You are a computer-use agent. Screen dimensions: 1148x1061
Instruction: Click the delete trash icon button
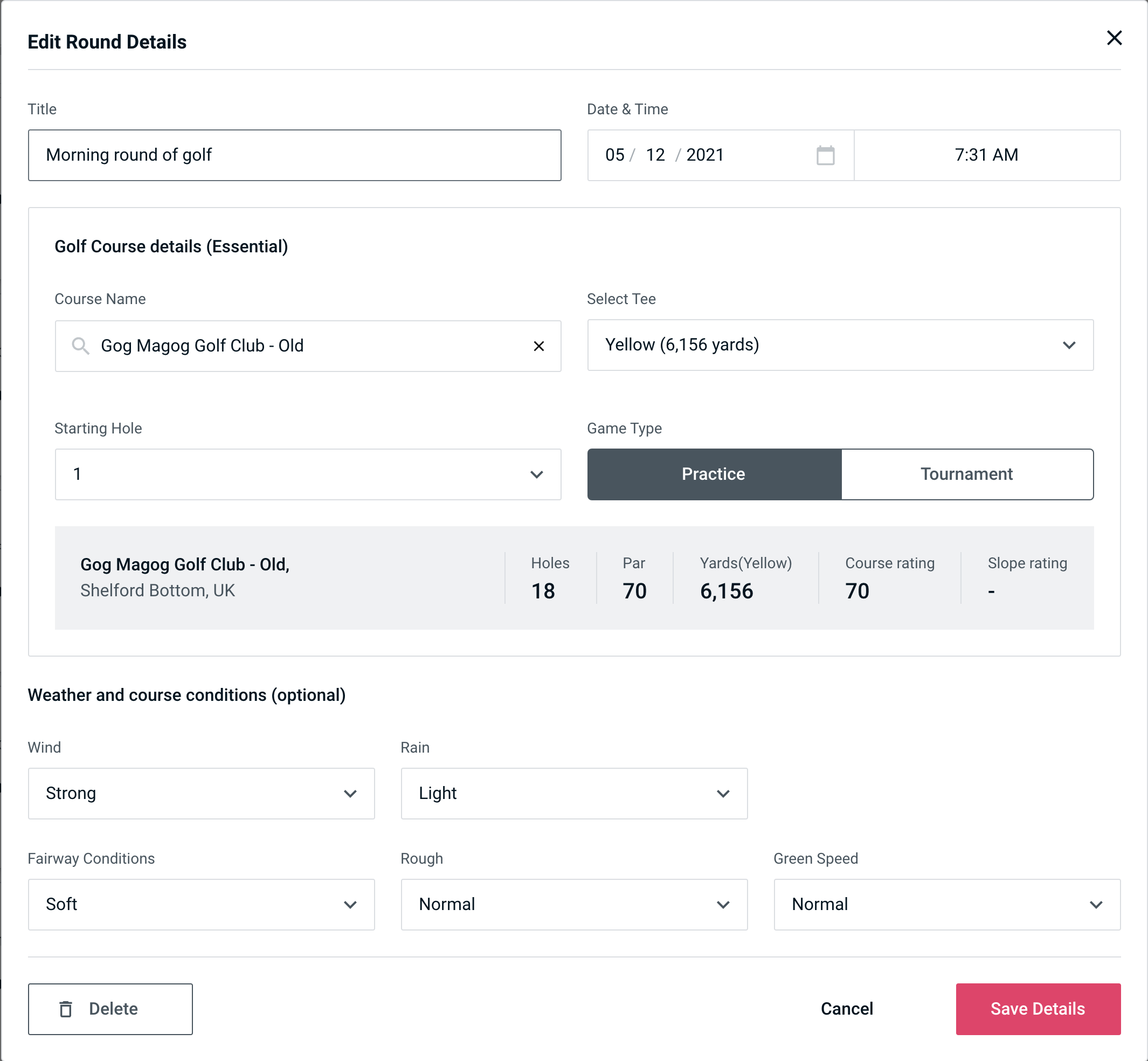click(66, 1008)
